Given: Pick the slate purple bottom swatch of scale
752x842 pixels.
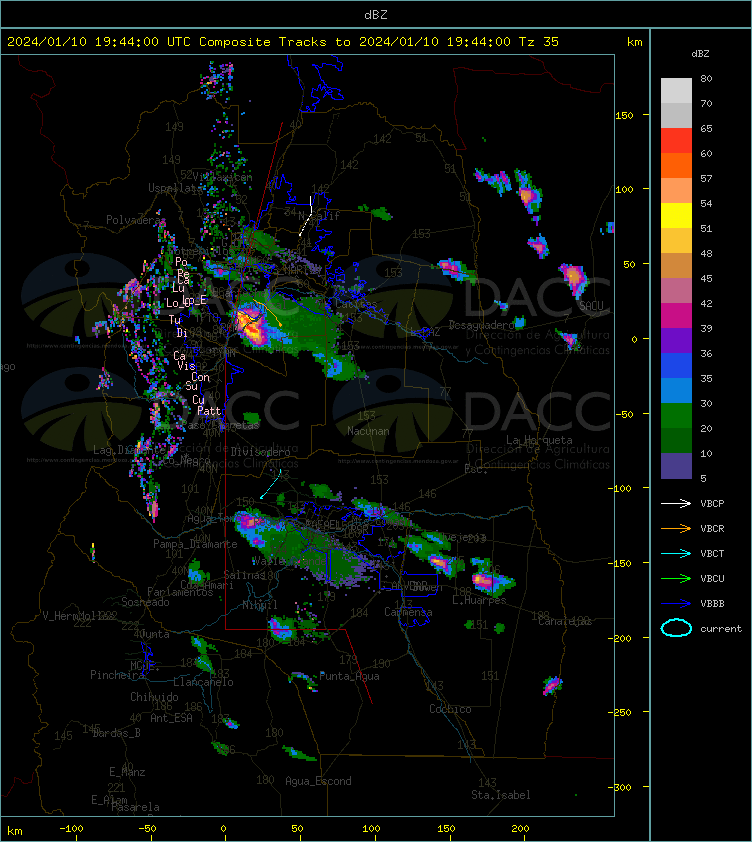Looking at the screenshot, I should coord(676,466).
